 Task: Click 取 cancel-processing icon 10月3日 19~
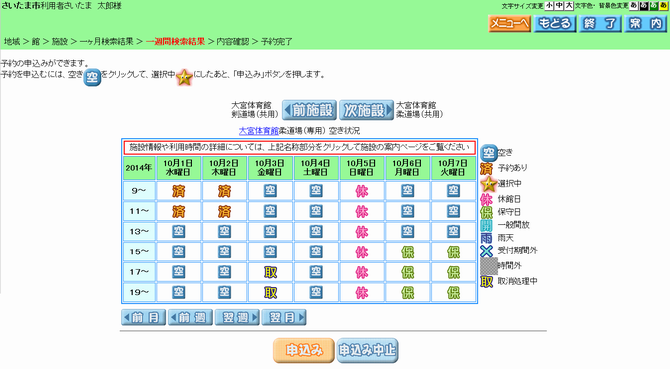(270, 293)
